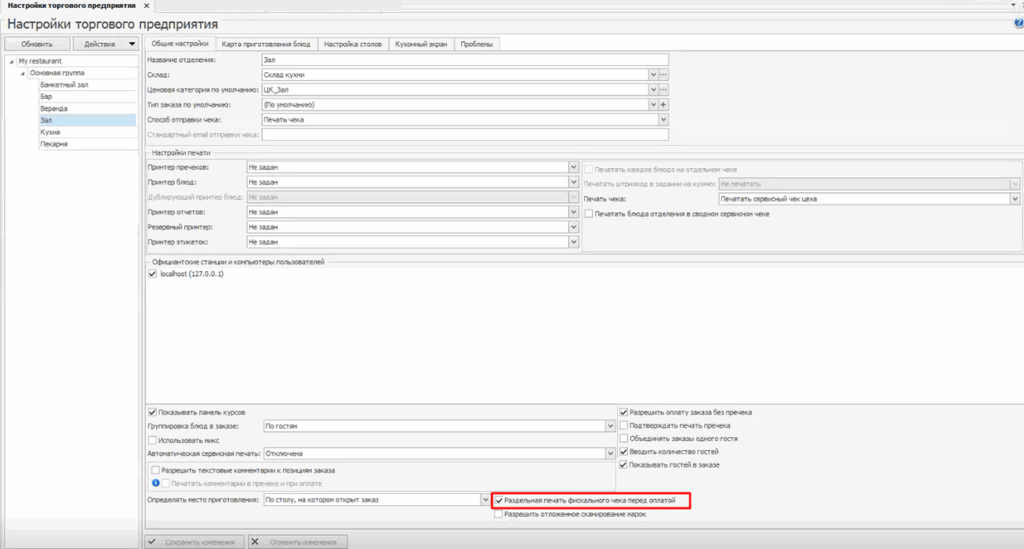Open the Принтер пречеков dropdown
Screen dimensions: 1024x549
573,168
